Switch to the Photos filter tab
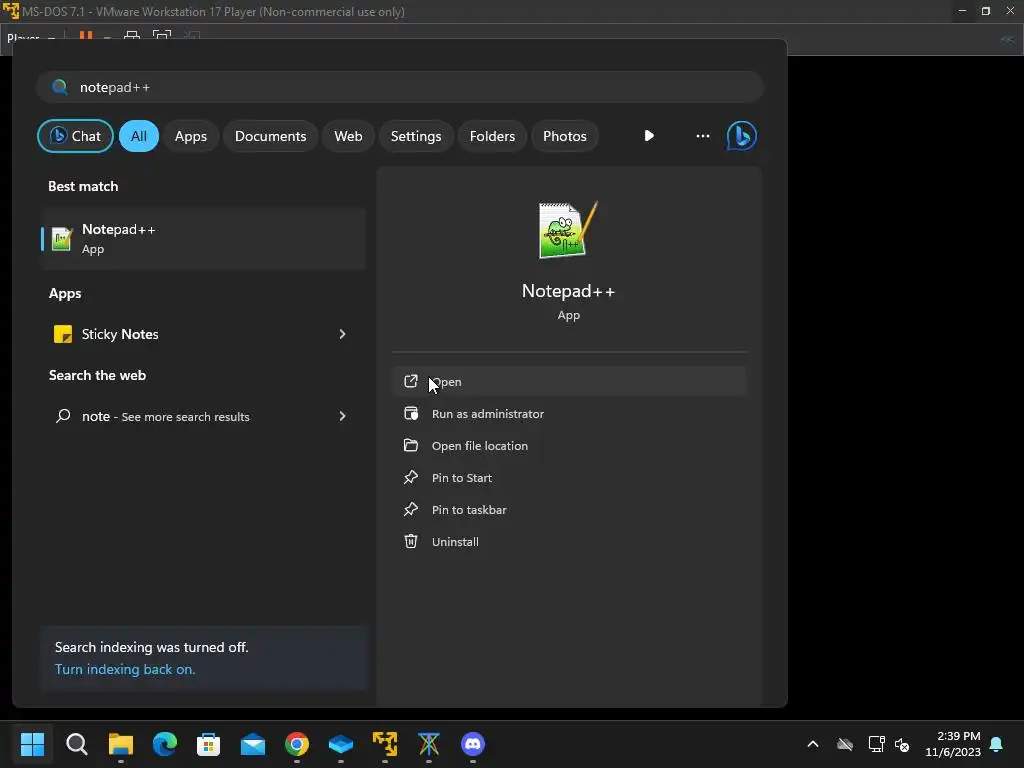Image resolution: width=1024 pixels, height=768 pixels. pyautogui.click(x=565, y=136)
